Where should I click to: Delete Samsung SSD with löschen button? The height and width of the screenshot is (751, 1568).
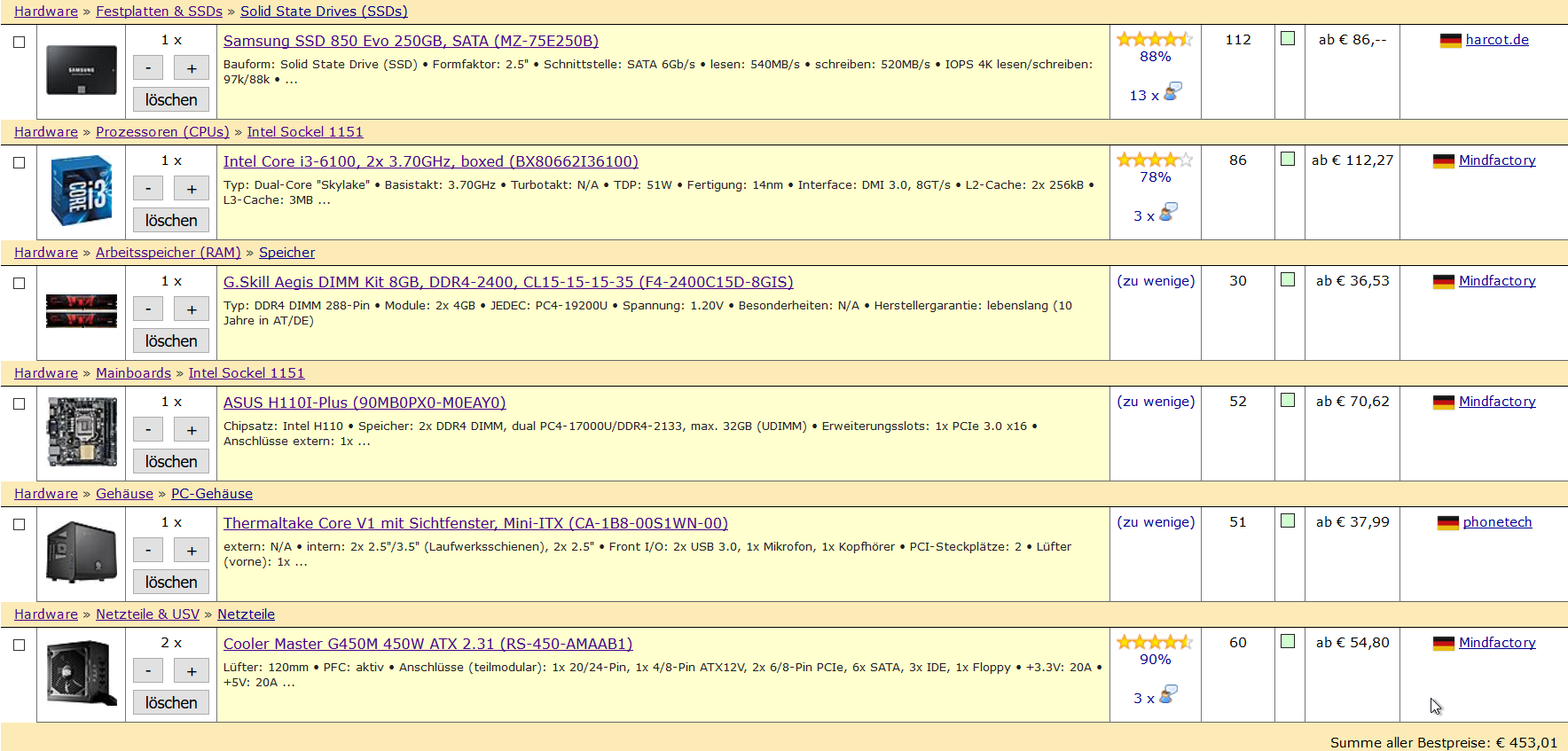171,99
